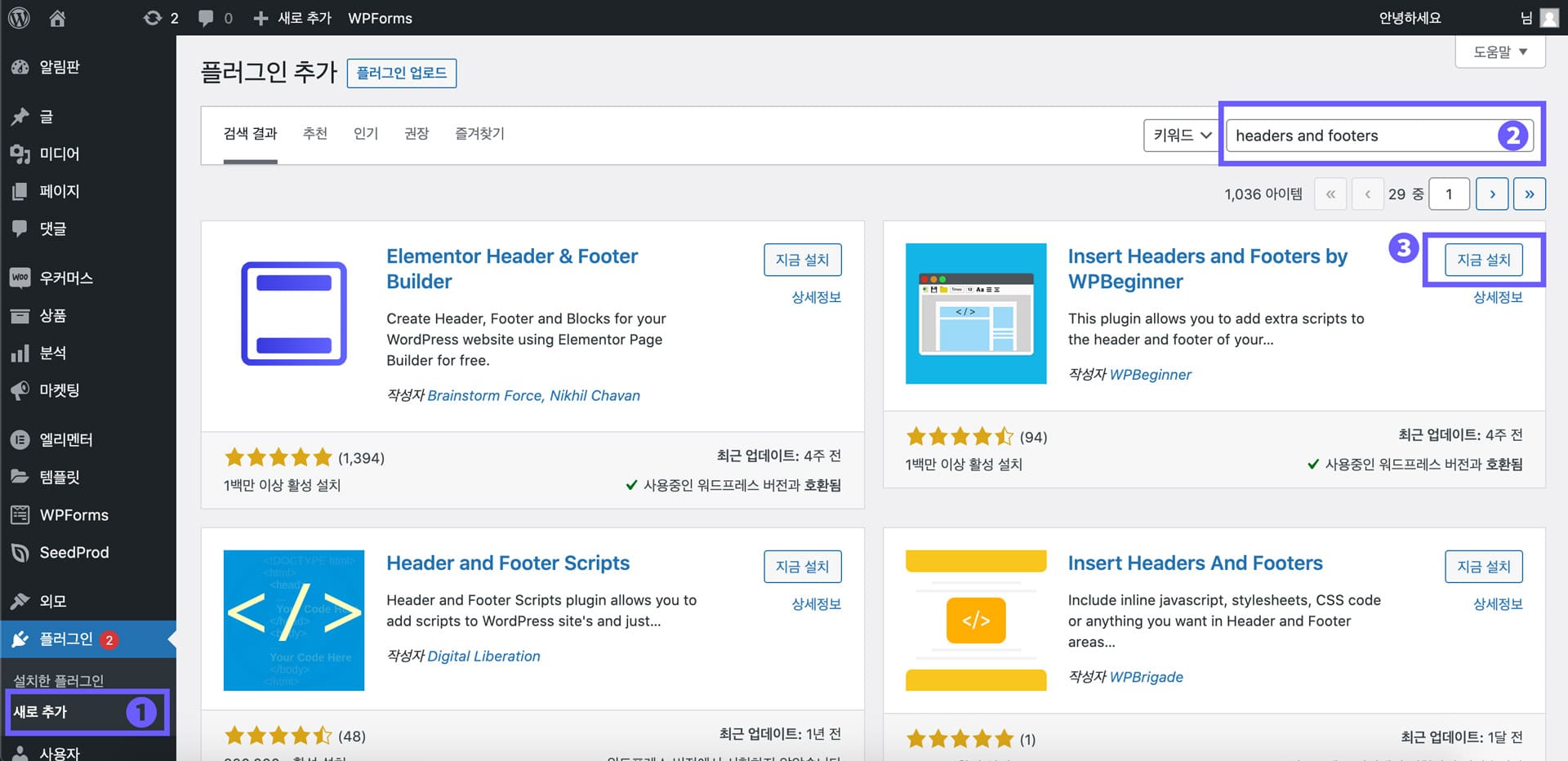Image resolution: width=1568 pixels, height=761 pixels.
Task: Click the 안녕하세요 account greeting
Action: [1410, 18]
